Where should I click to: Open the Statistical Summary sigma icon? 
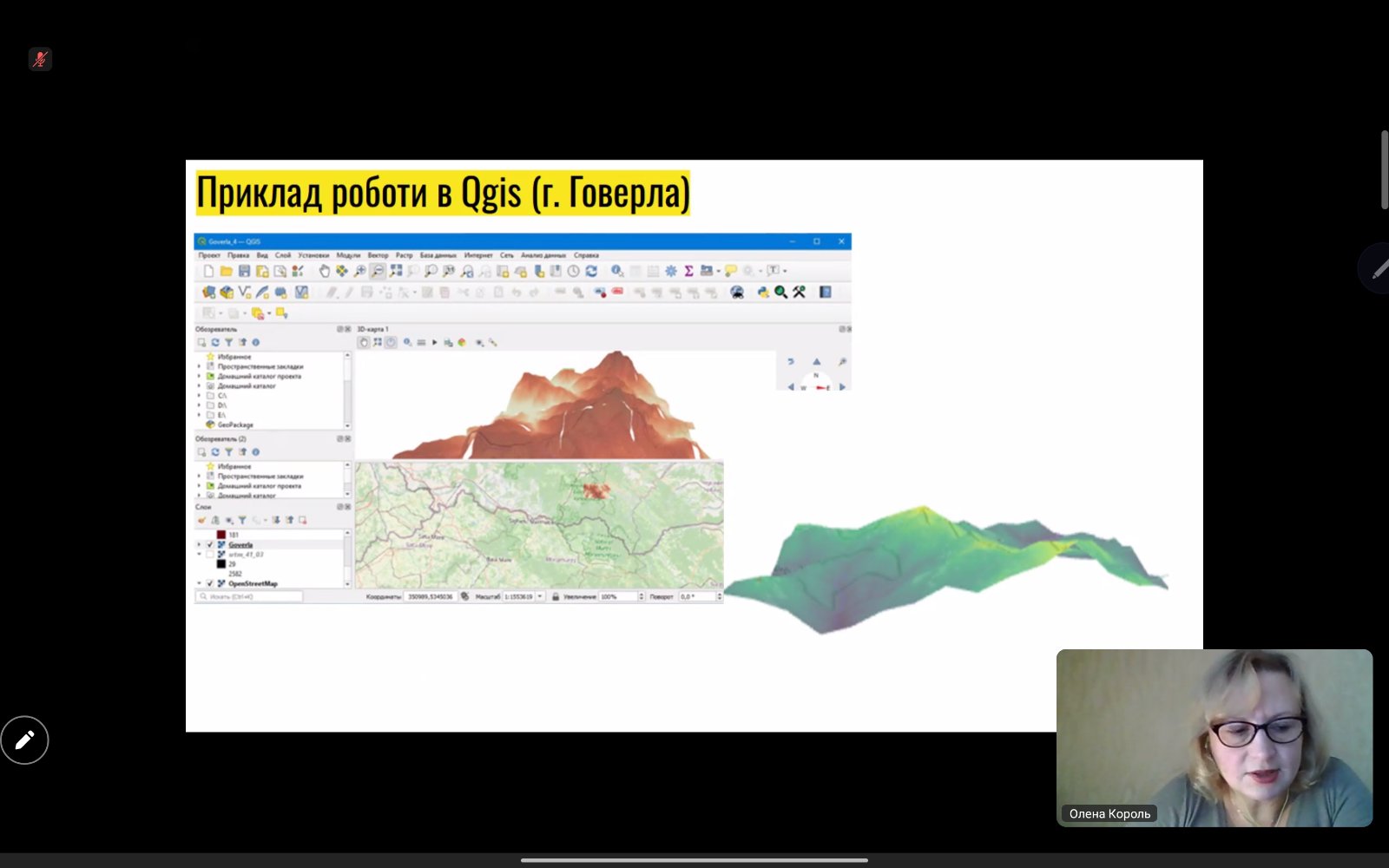pos(688,272)
